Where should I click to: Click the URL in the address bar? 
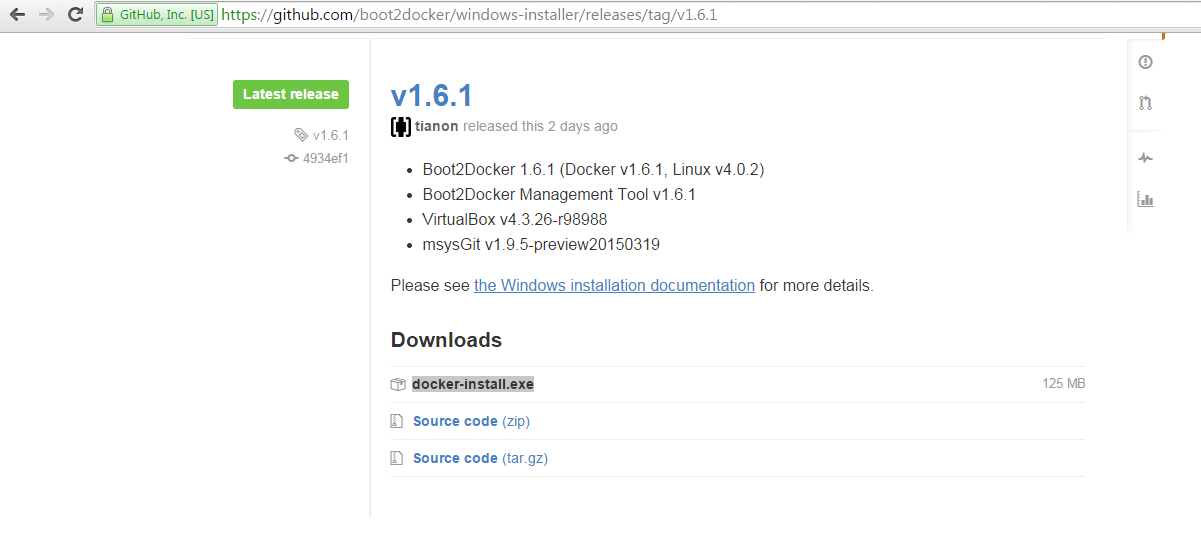click(469, 16)
